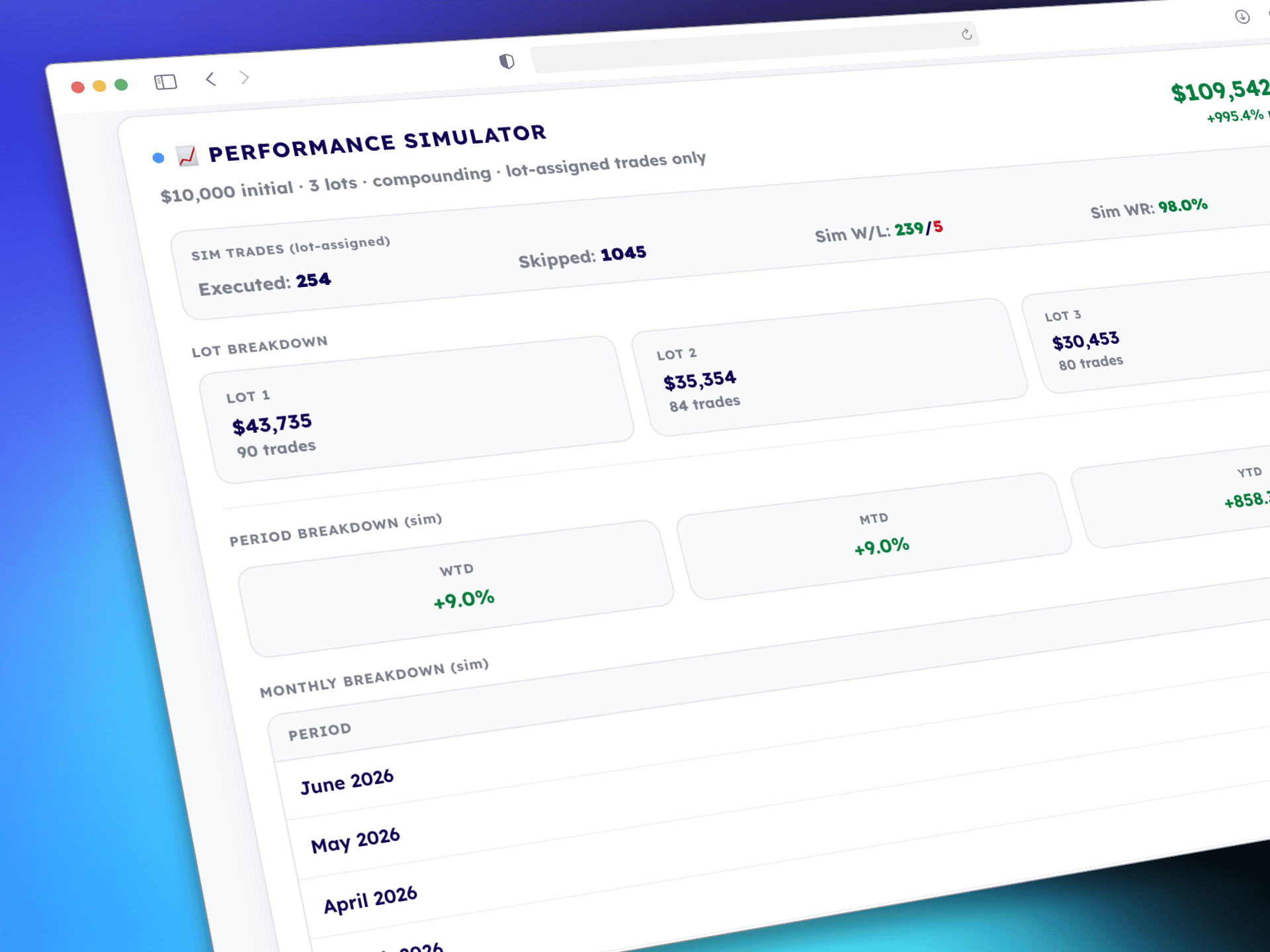Select the WTD period card
The image size is (1270, 952).
point(456,588)
